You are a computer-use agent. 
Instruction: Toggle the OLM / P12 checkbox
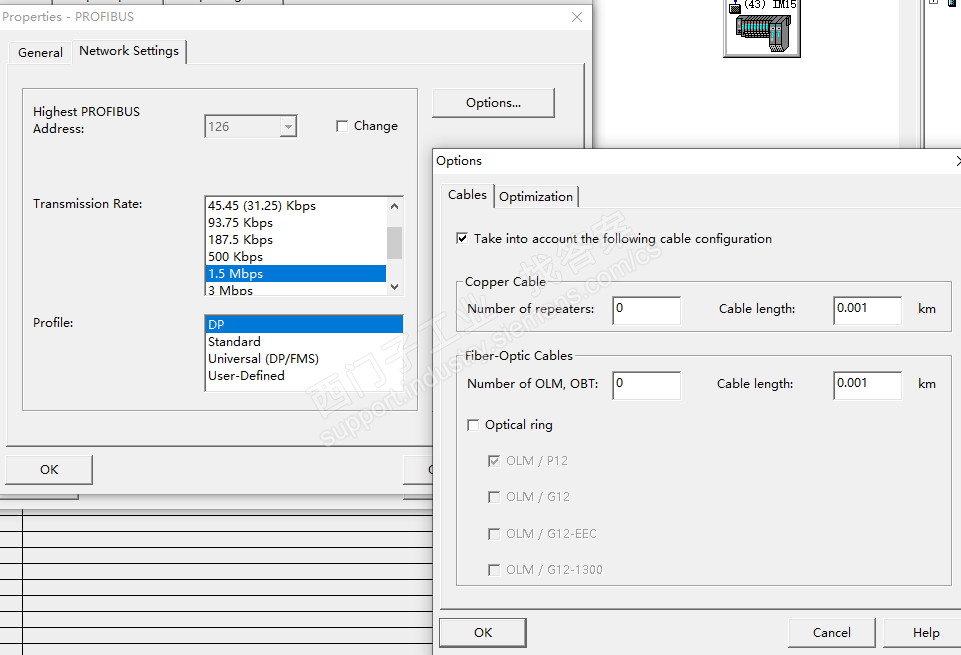click(x=493, y=461)
